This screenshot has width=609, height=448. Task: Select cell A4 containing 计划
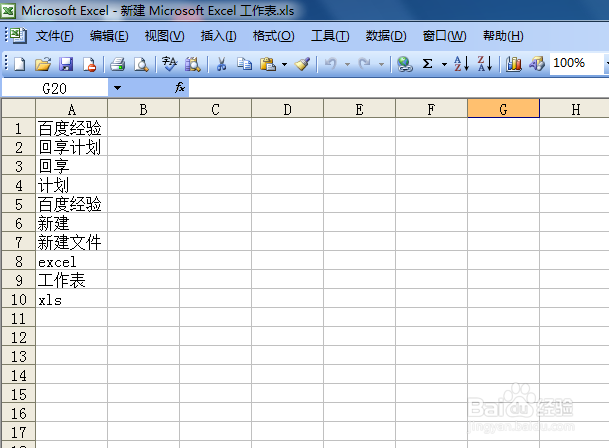[x=71, y=185]
